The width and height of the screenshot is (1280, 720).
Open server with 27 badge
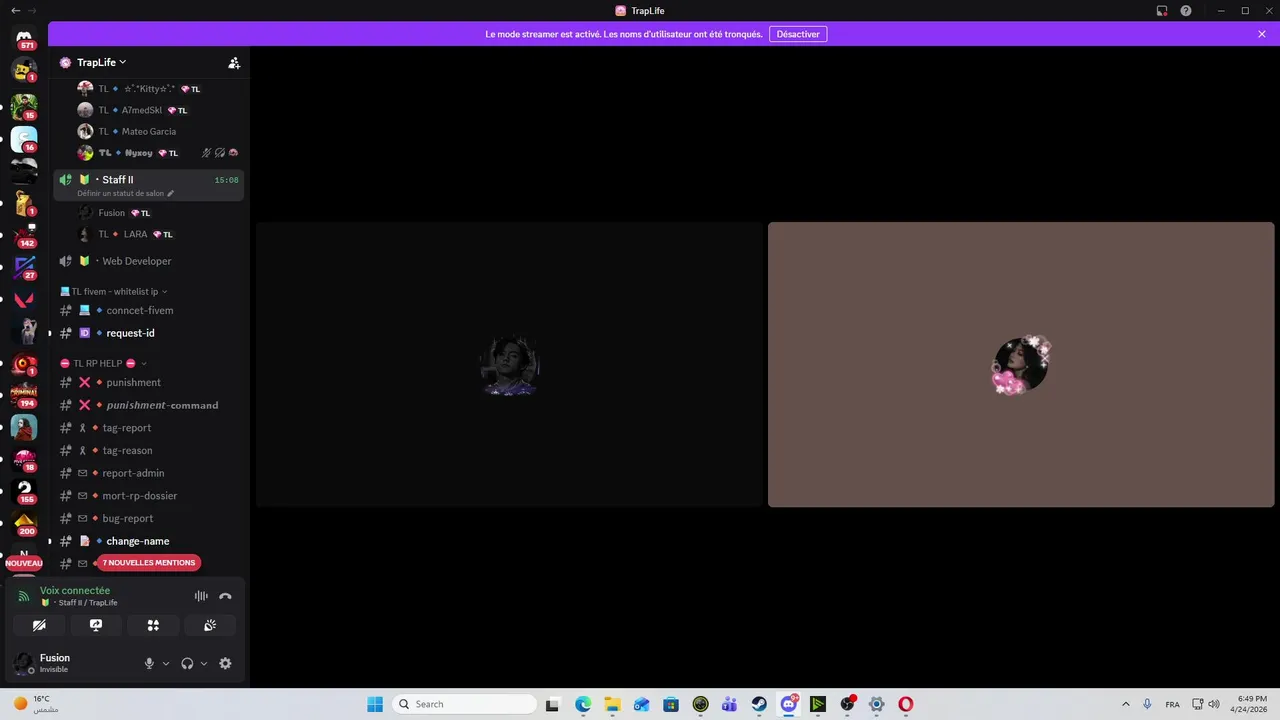coord(24,268)
